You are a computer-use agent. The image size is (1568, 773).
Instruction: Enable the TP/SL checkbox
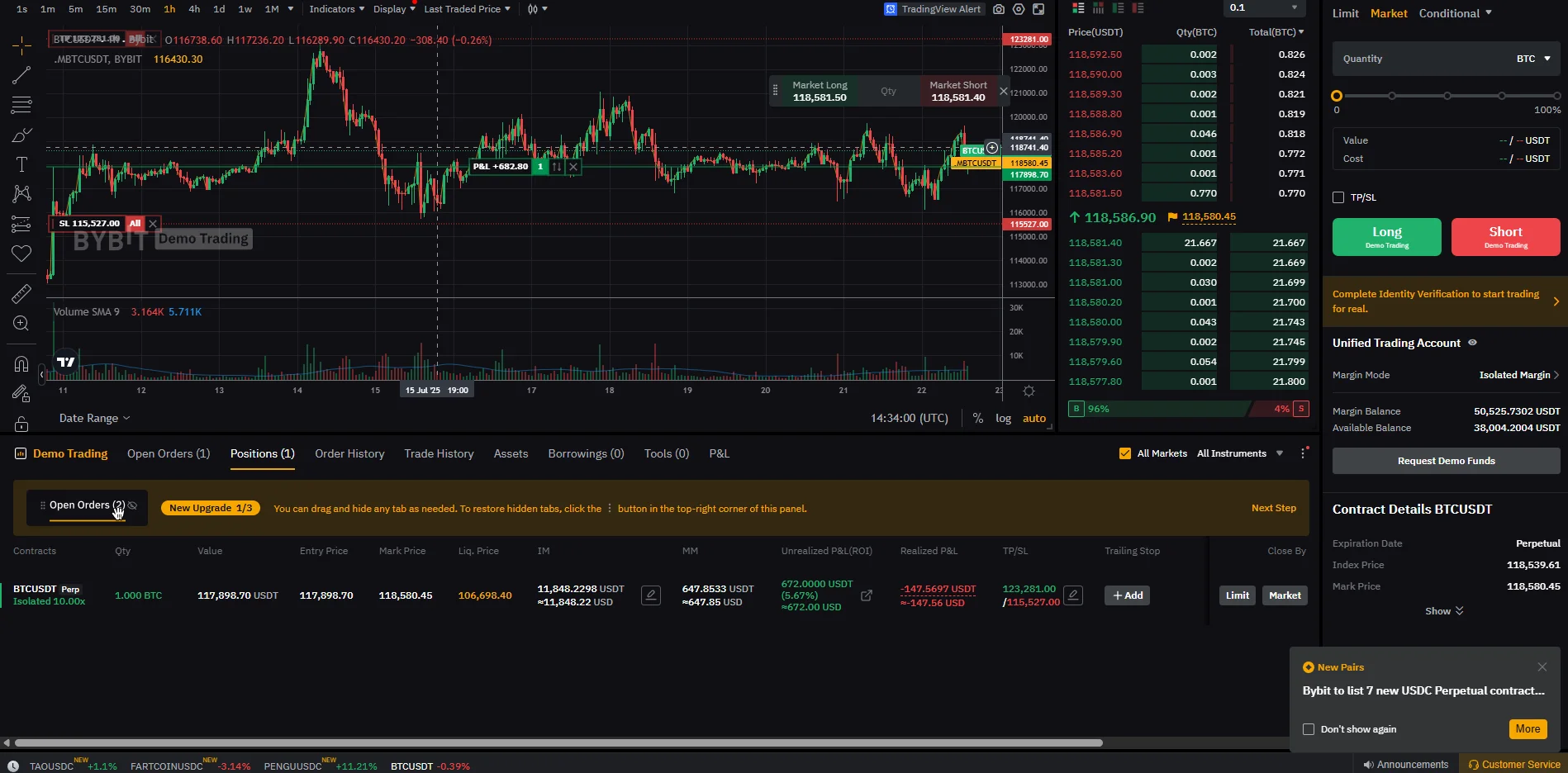[x=1338, y=197]
